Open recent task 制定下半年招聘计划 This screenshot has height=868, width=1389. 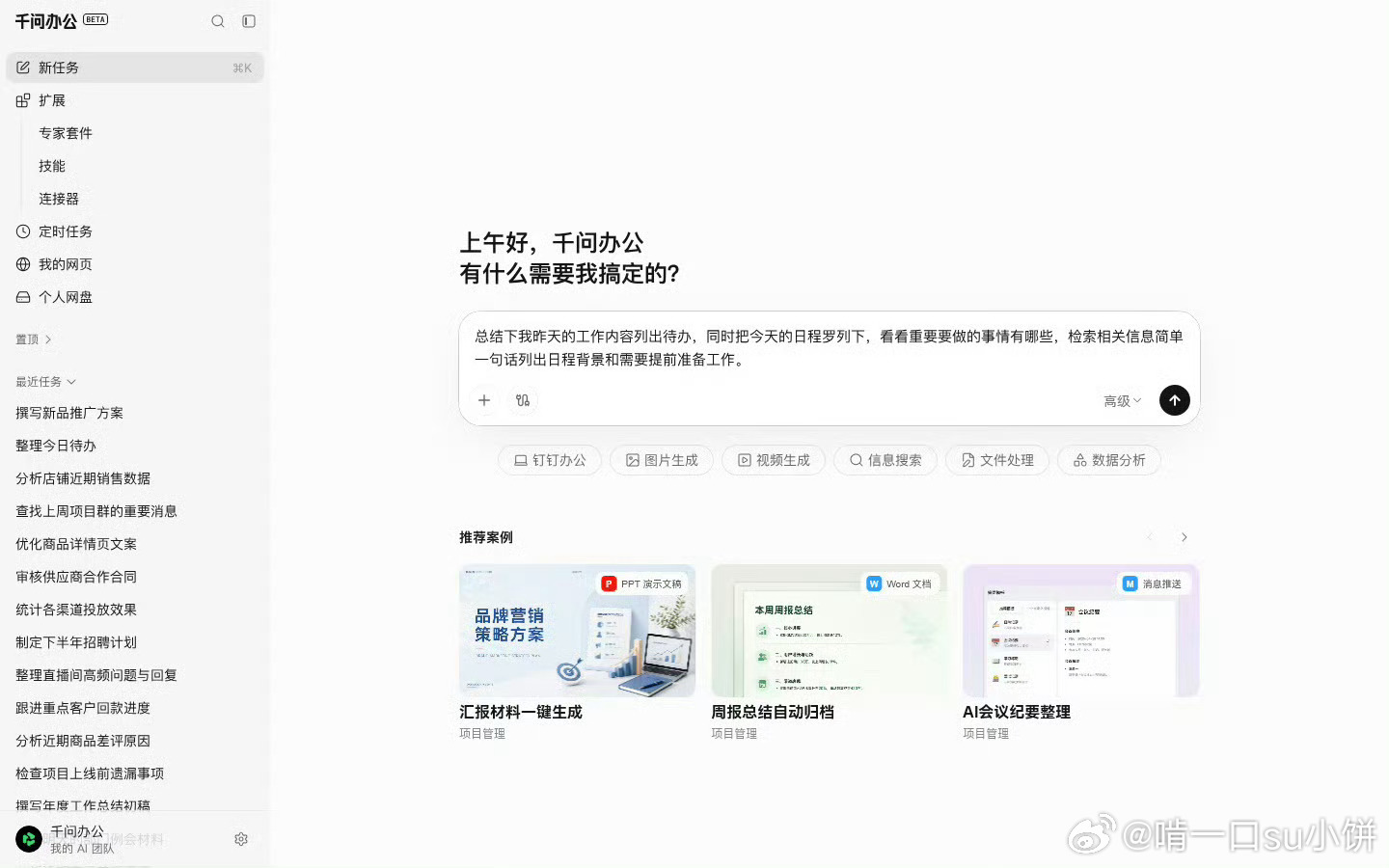coord(76,642)
